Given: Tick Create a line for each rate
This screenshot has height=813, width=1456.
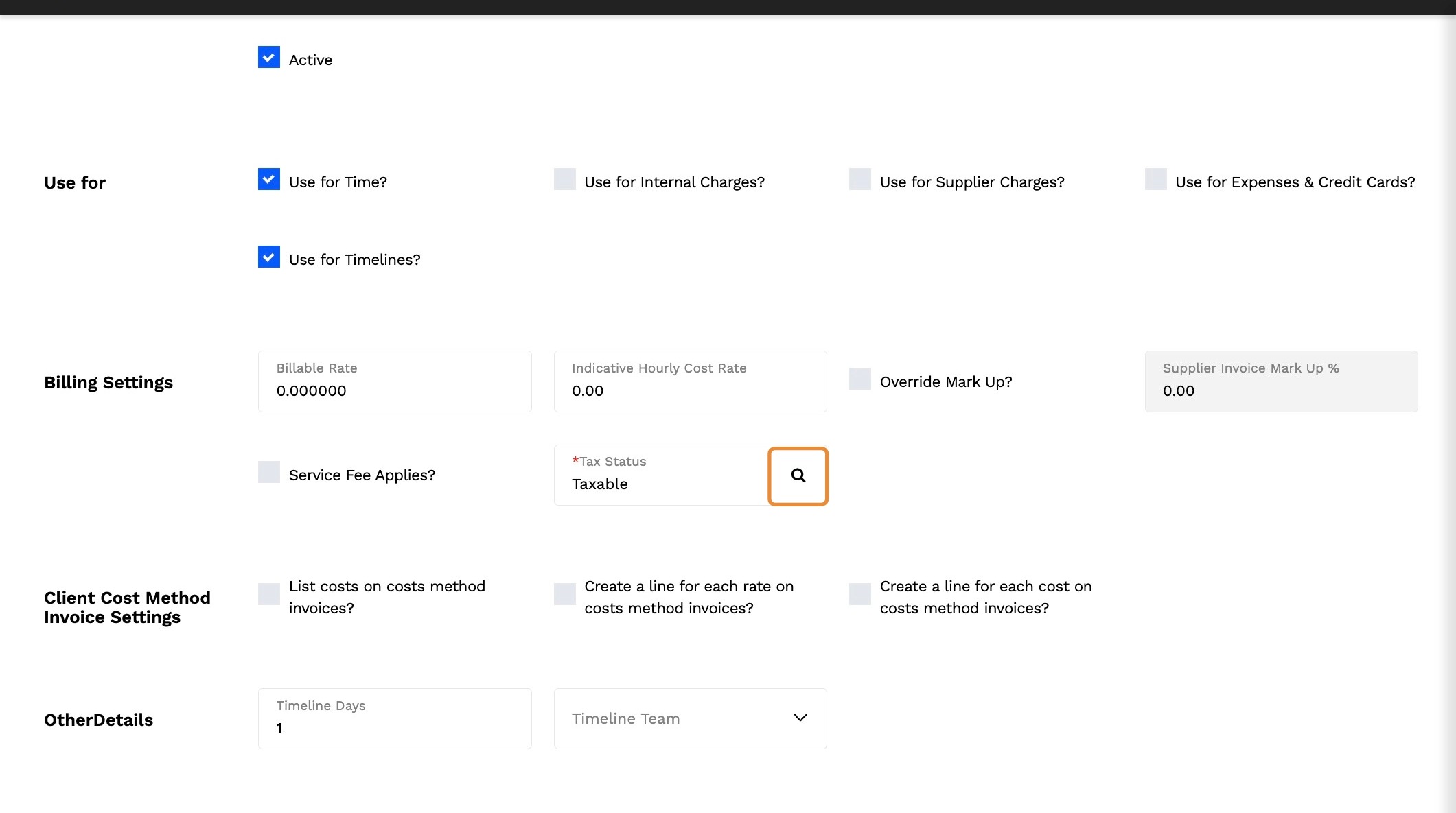Looking at the screenshot, I should point(565,594).
